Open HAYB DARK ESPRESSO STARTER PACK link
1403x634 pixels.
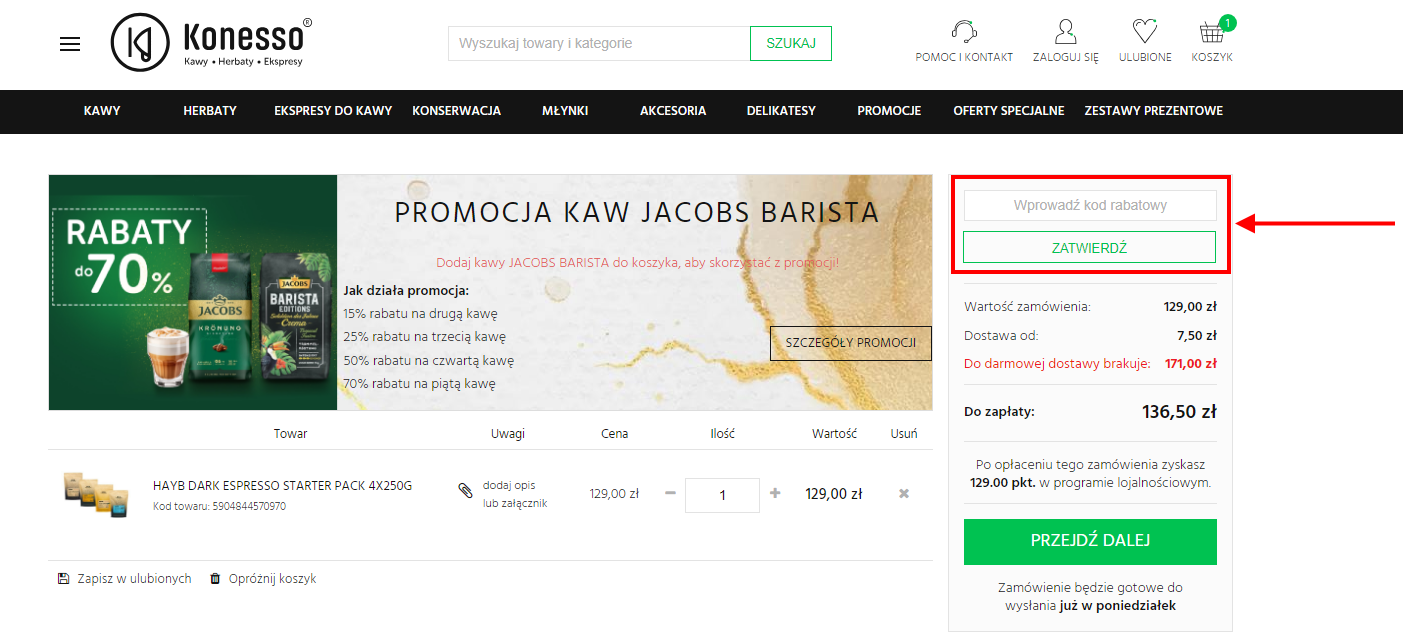click(x=282, y=486)
